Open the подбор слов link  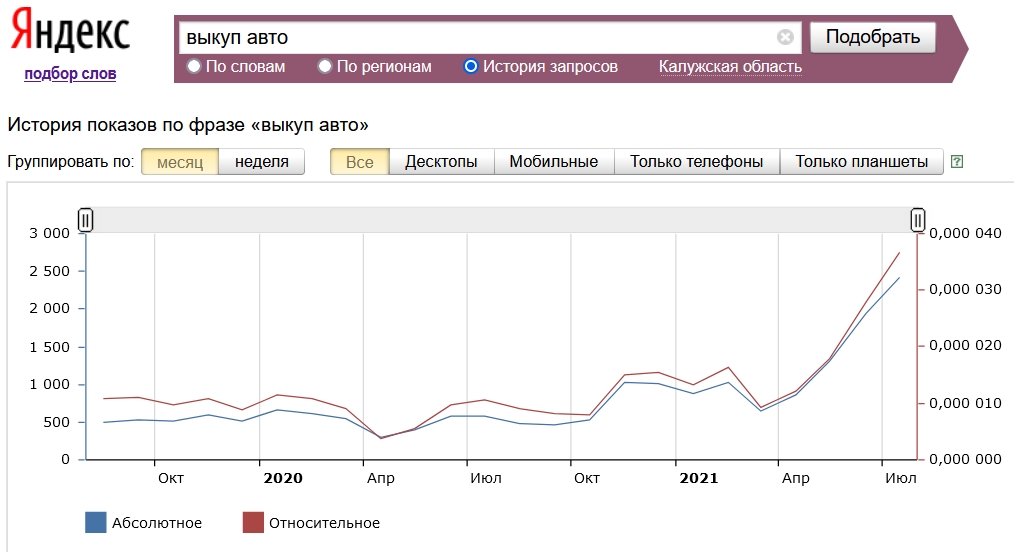70,74
